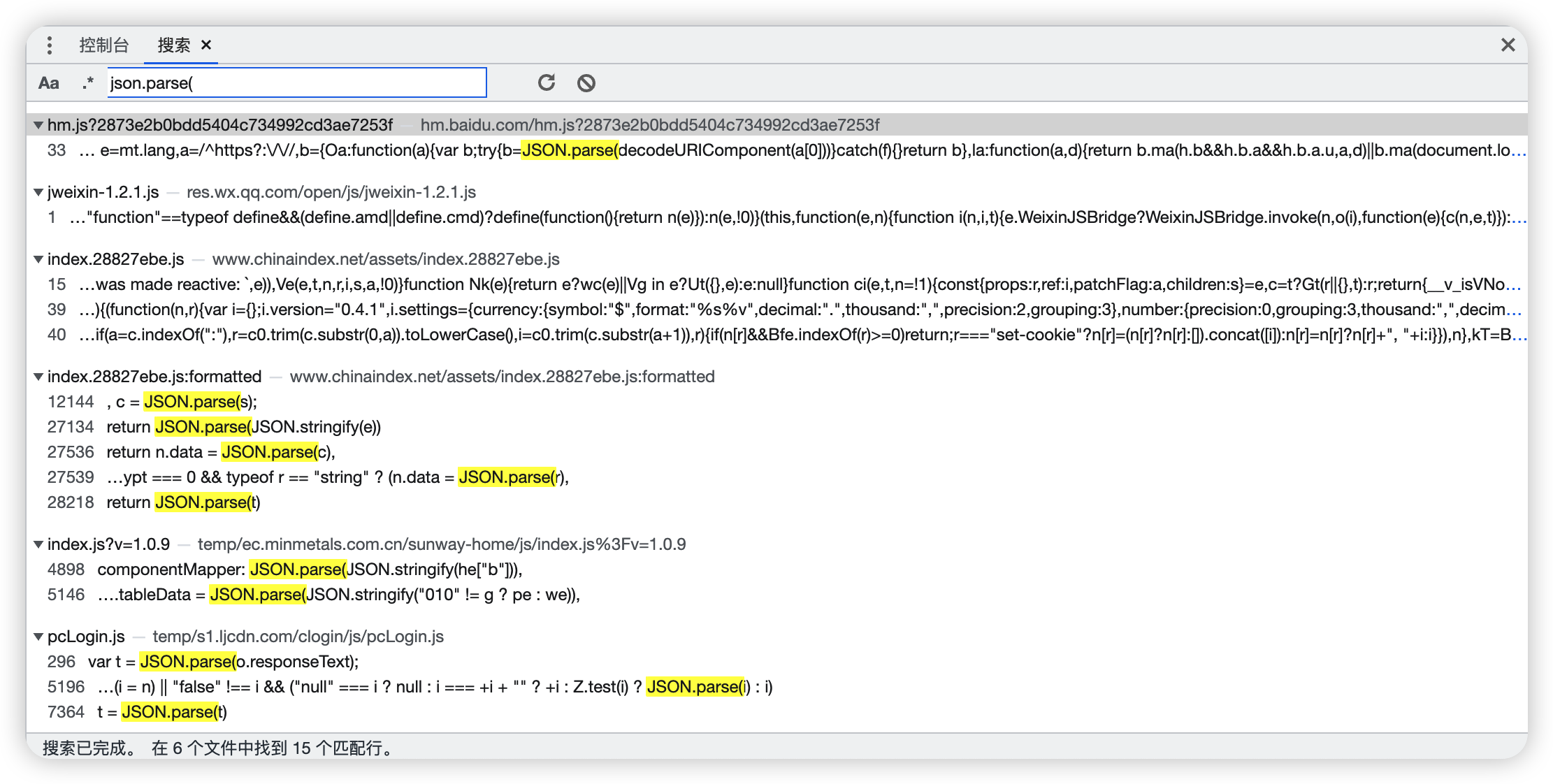Collapse the index.28827ebe.js:formatted results group

point(38,377)
